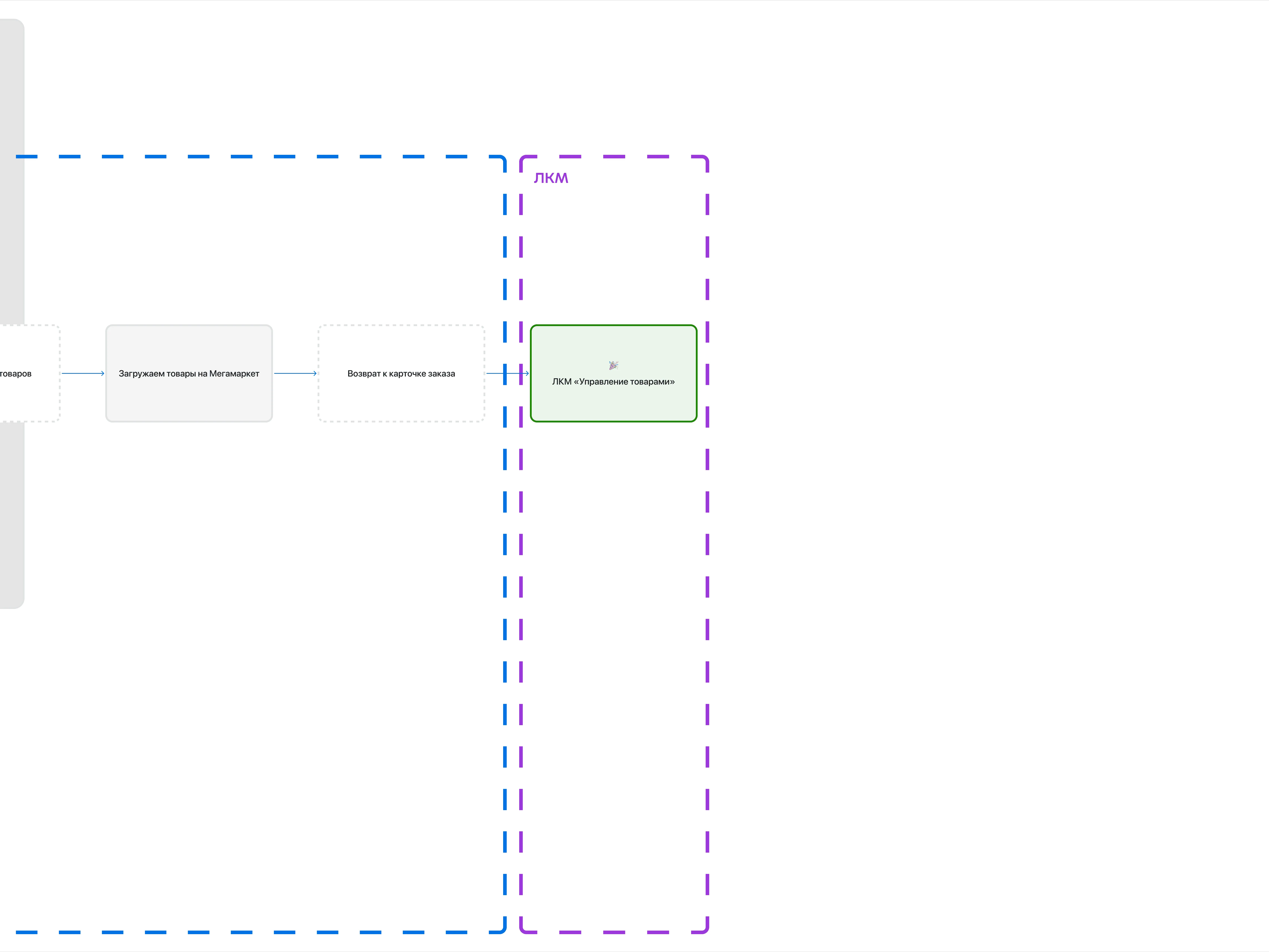Click the «ЛКМ «Управление товарами»» node text
Image resolution: width=1269 pixels, height=952 pixels.
613,382
